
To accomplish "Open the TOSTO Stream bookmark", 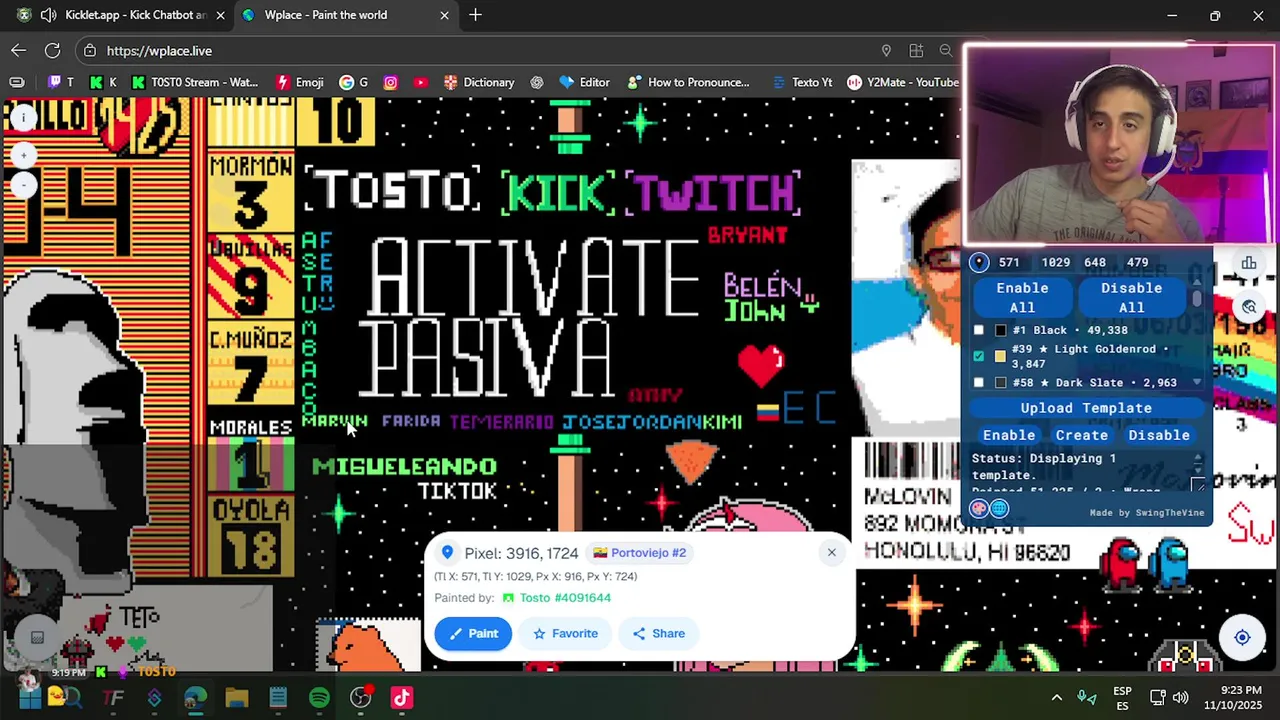I will point(194,82).
